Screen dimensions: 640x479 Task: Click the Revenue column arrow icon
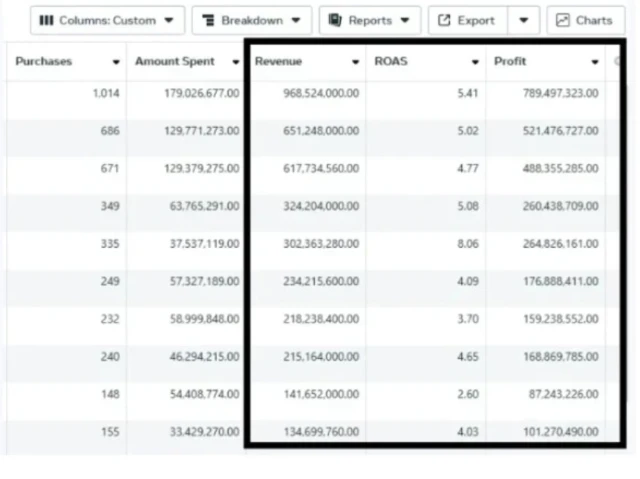[356, 62]
